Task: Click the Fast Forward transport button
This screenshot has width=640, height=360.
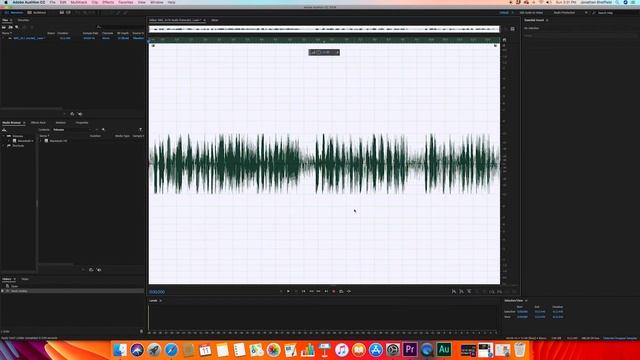Action: pyautogui.click(x=318, y=291)
